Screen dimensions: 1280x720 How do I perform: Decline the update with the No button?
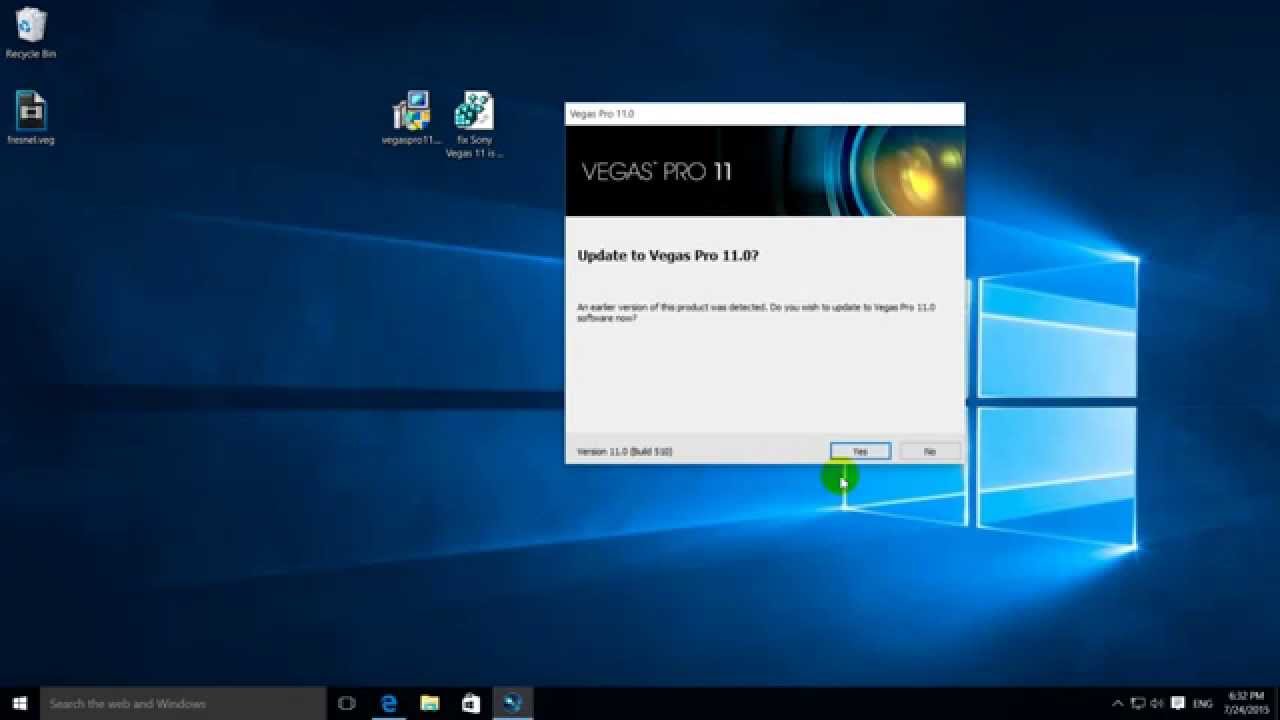click(930, 451)
